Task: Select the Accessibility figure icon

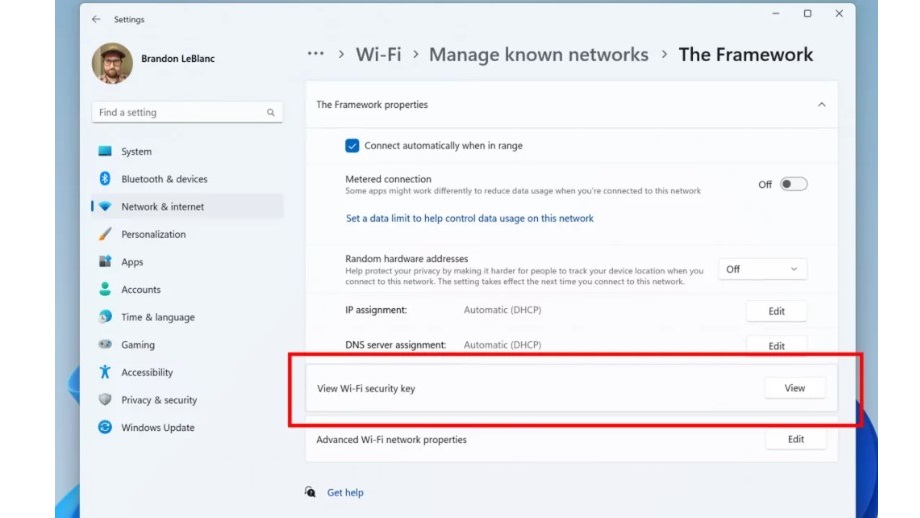Action: click(105, 372)
